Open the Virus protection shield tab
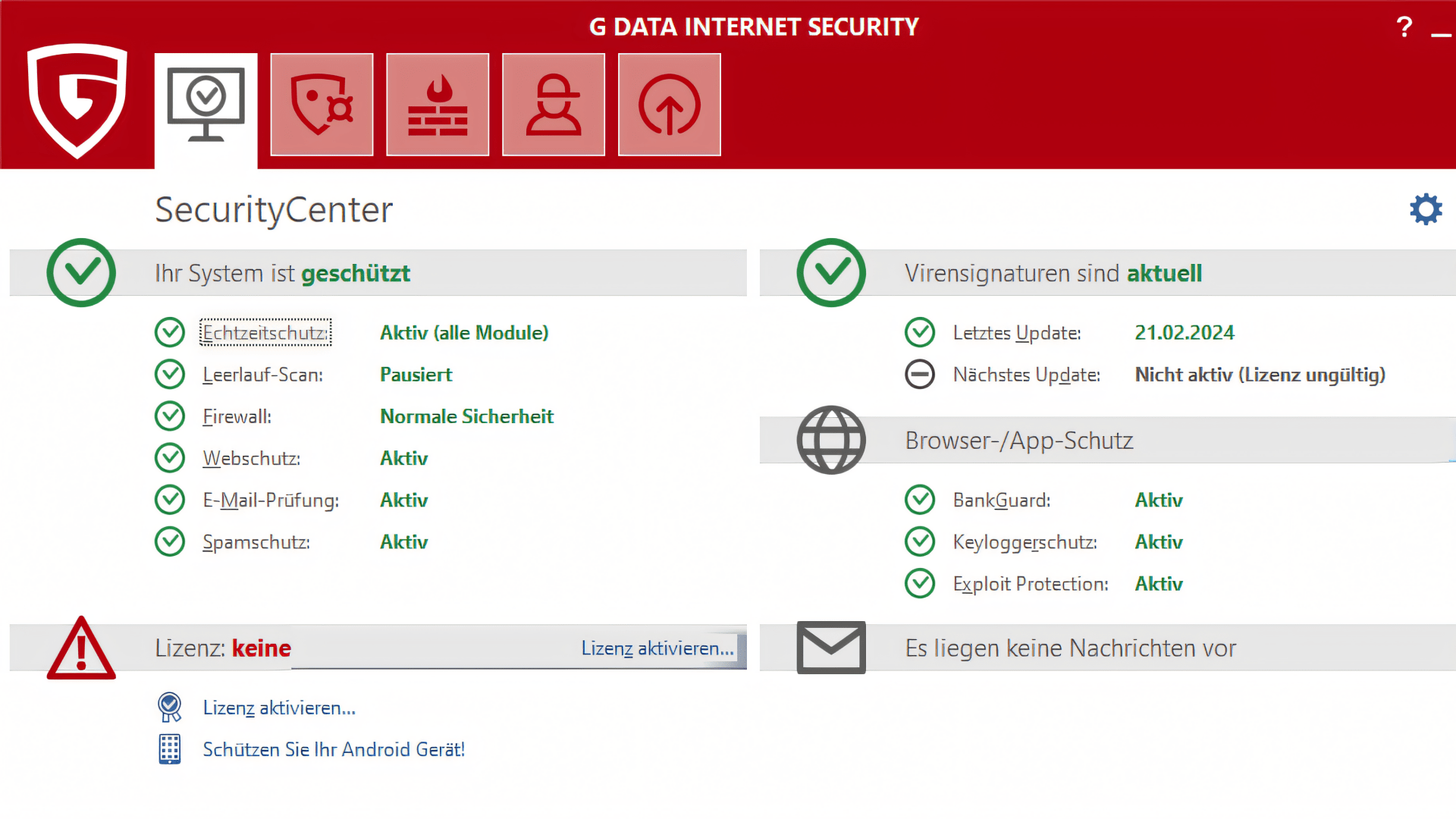 (x=322, y=105)
